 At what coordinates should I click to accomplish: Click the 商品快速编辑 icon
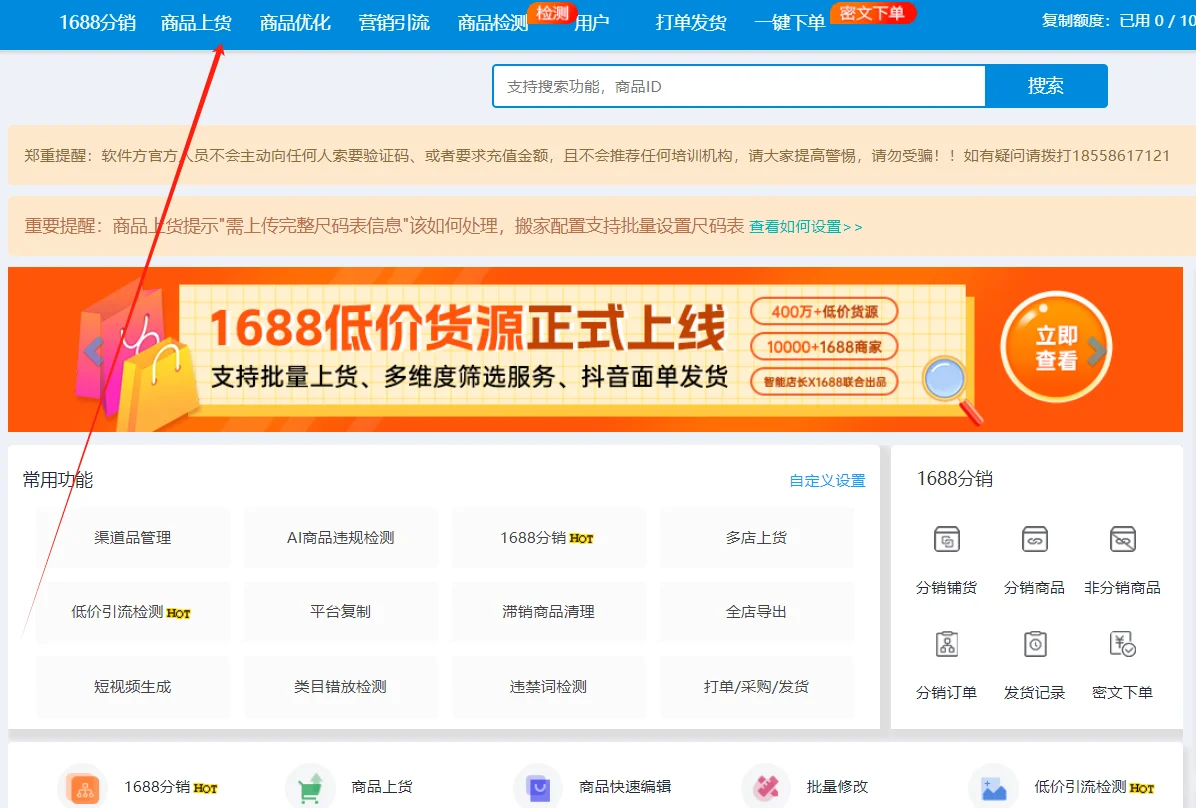538,786
